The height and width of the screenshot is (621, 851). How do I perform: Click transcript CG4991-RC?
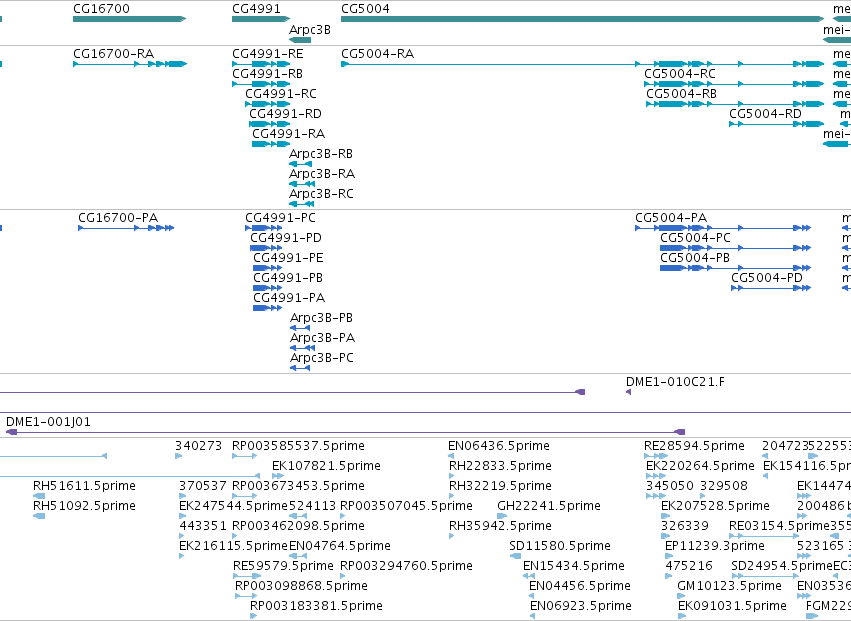(x=268, y=104)
